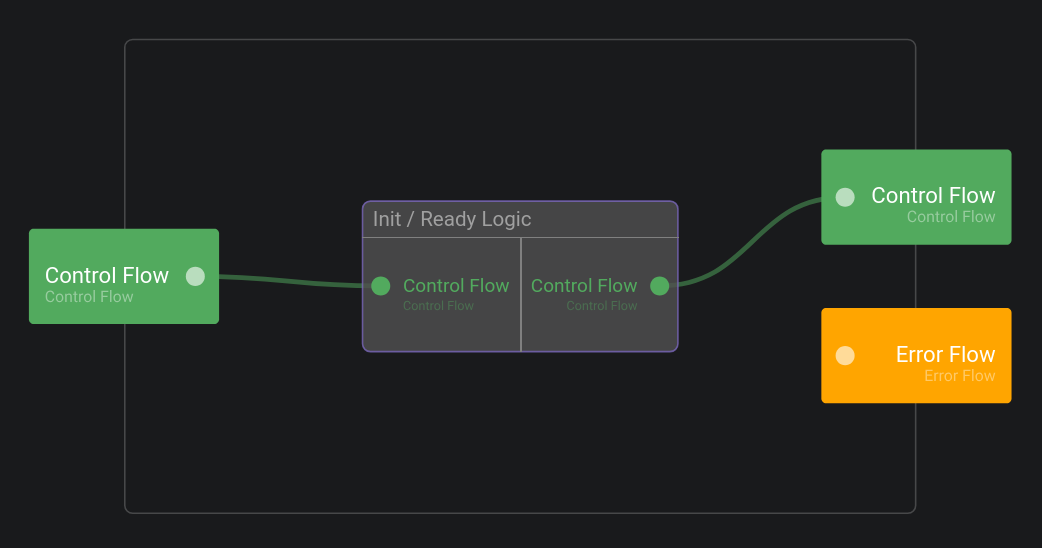Select the right green Control Flow node title

pos(933,195)
